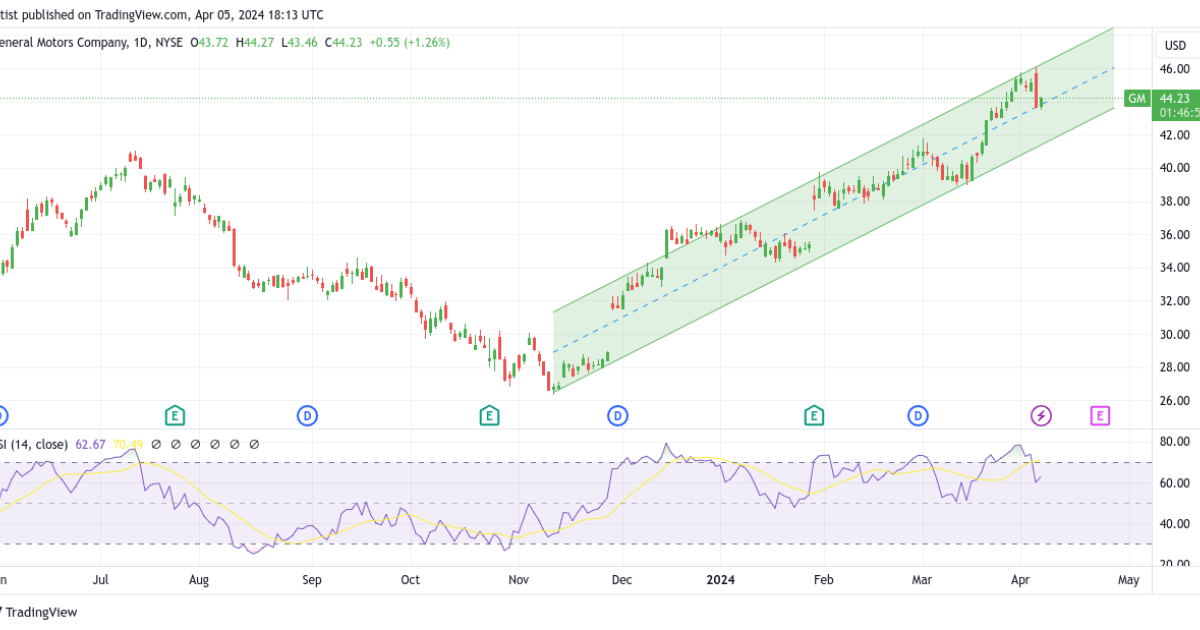Toggle the last crossed-circle icon after RSI values

[x=253, y=443]
